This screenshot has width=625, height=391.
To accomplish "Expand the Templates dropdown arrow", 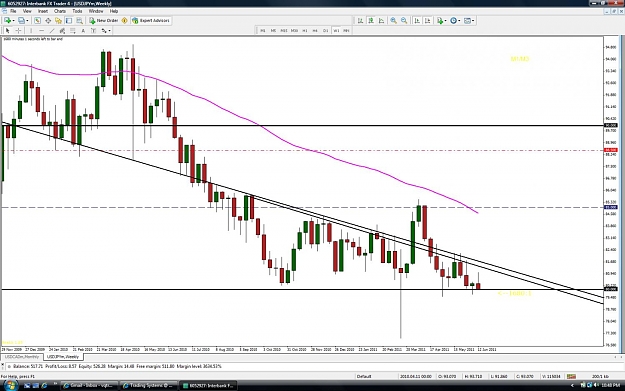I will click(x=473, y=21).
